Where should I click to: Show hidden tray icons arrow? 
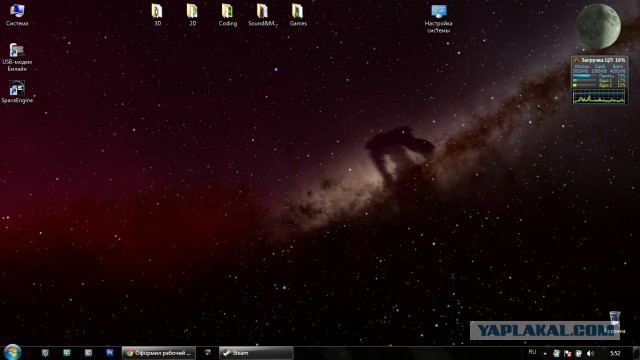click(x=545, y=353)
